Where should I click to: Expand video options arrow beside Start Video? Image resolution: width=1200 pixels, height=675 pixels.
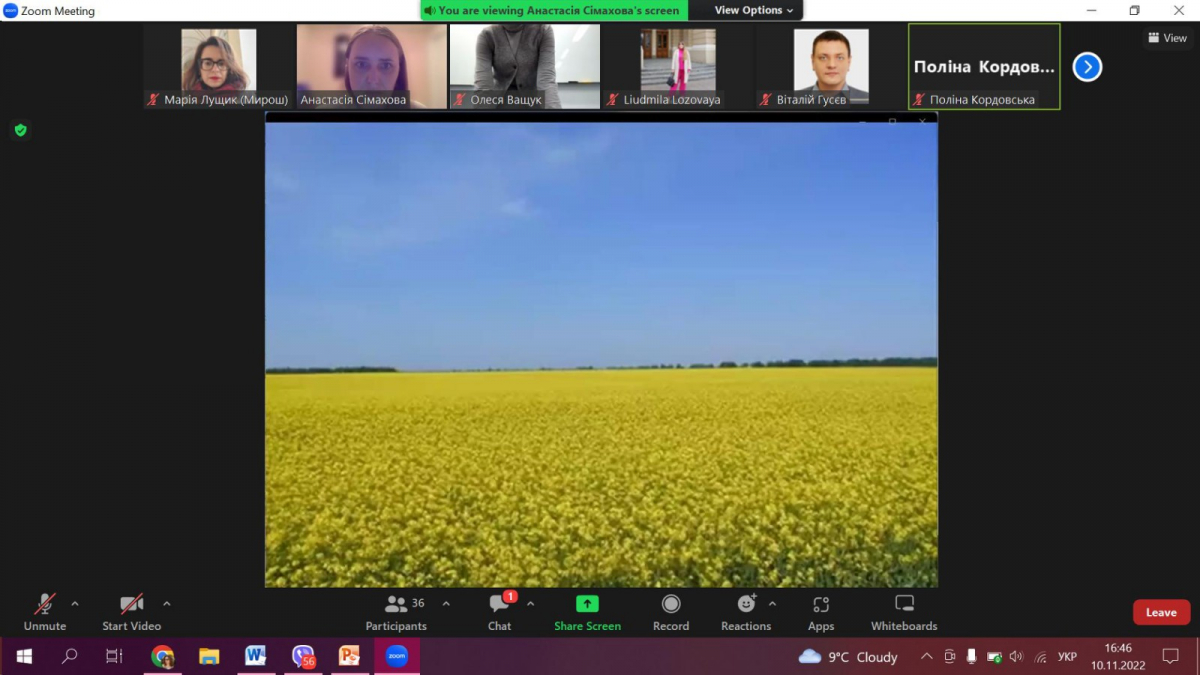(x=167, y=604)
